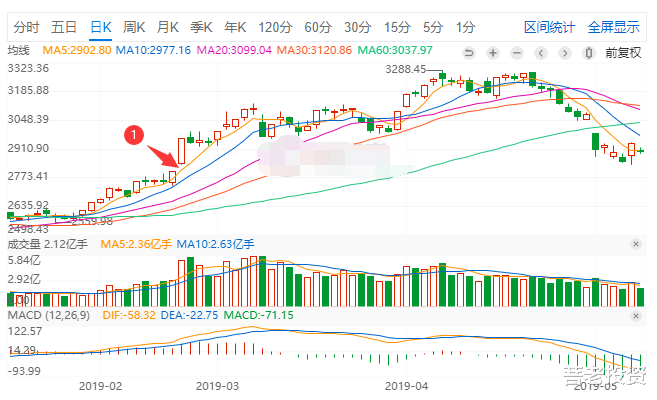The width and height of the screenshot is (657, 400).
Task: Click the MA20:3099.04 label
Action: tap(234, 50)
